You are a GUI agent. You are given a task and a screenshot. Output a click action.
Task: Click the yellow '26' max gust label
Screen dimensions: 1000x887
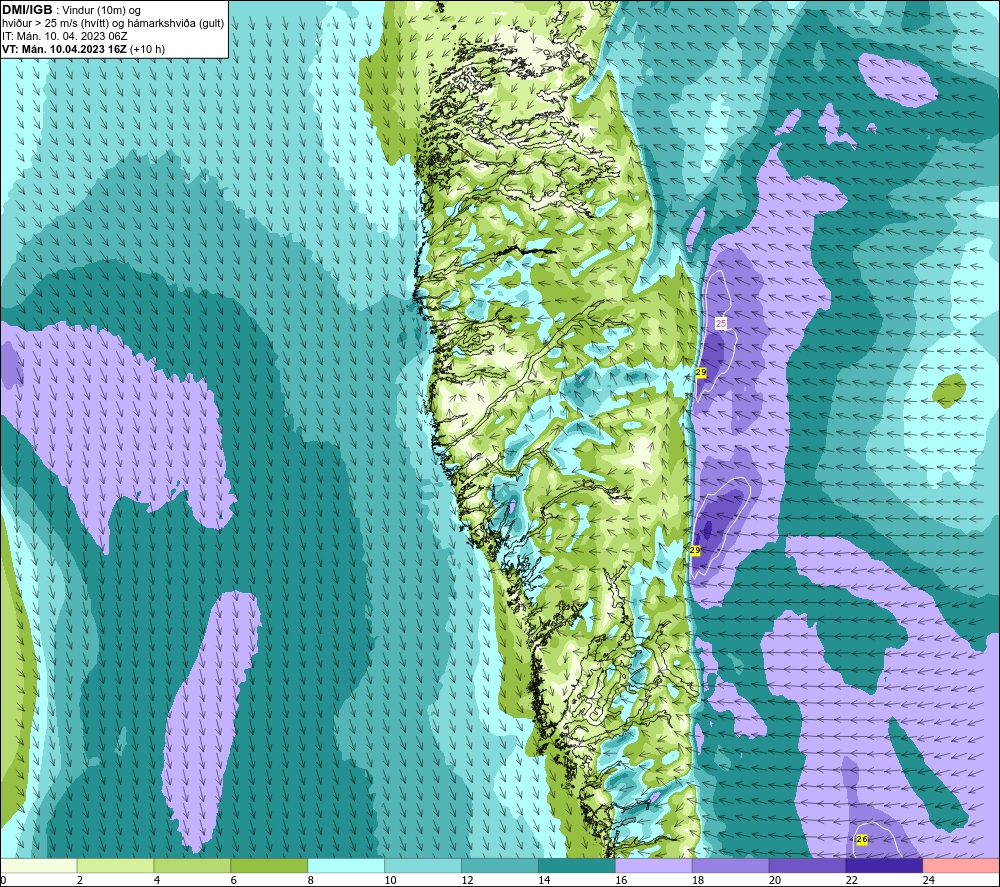862,839
